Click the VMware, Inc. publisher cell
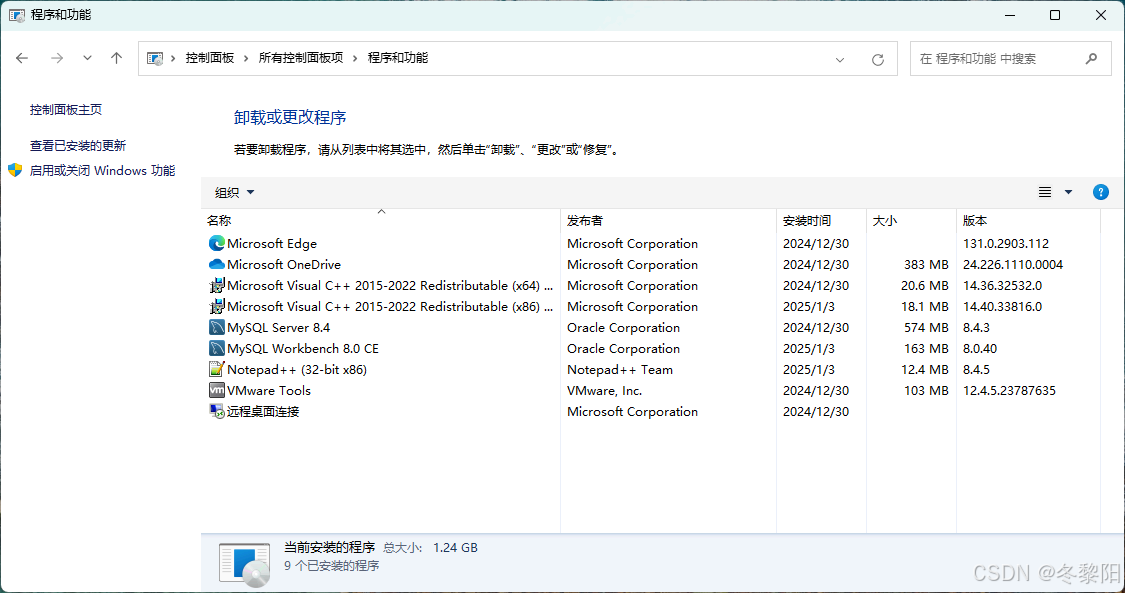Screen dimensions: 1125x593 [x=604, y=390]
